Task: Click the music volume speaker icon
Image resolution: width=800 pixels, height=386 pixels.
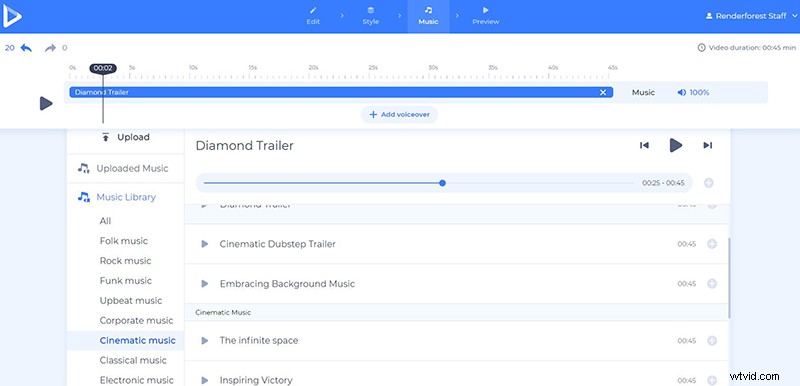Action: [681, 92]
